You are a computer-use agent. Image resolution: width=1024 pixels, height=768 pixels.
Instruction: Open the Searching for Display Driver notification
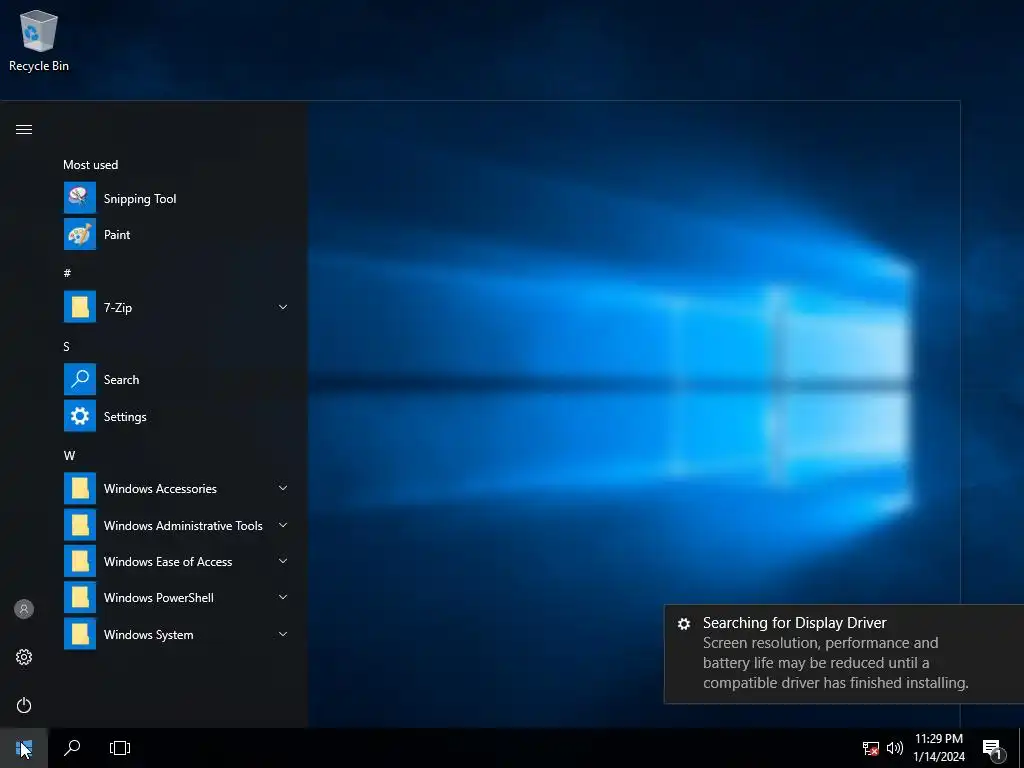click(x=844, y=654)
